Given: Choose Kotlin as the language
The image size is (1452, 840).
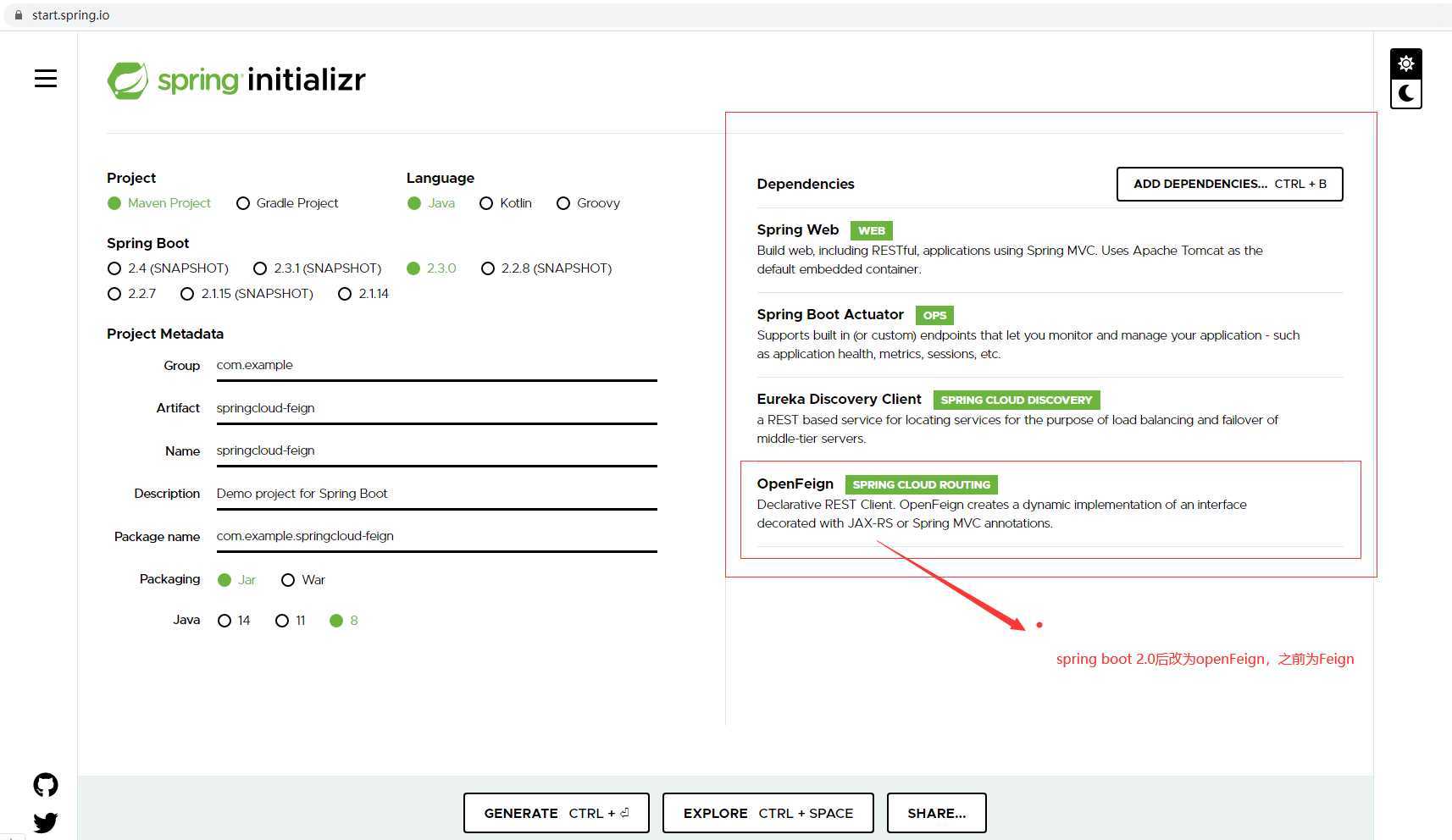Looking at the screenshot, I should [x=506, y=203].
